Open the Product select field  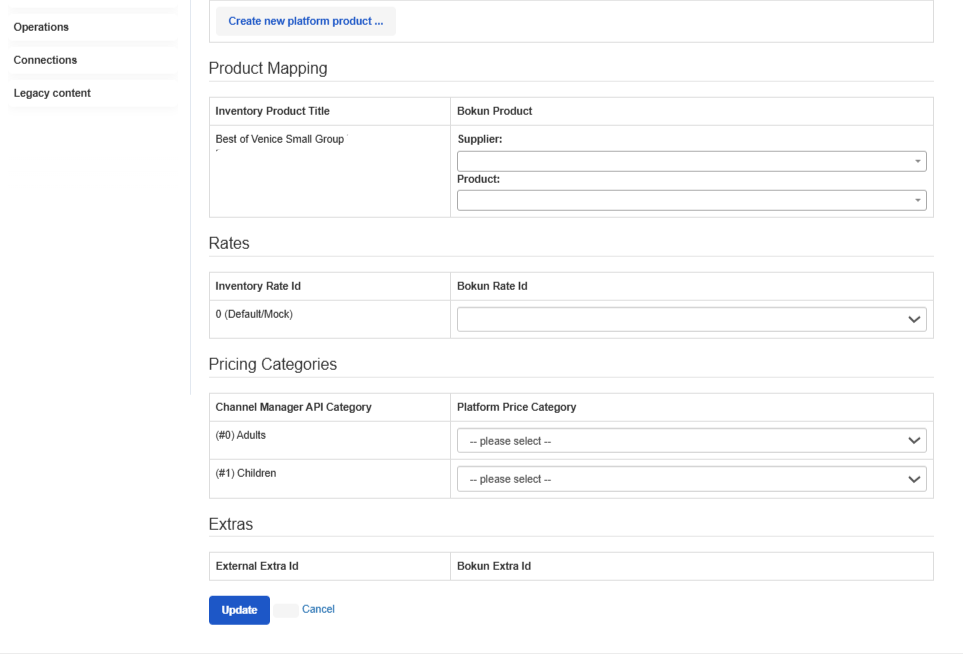(692, 200)
